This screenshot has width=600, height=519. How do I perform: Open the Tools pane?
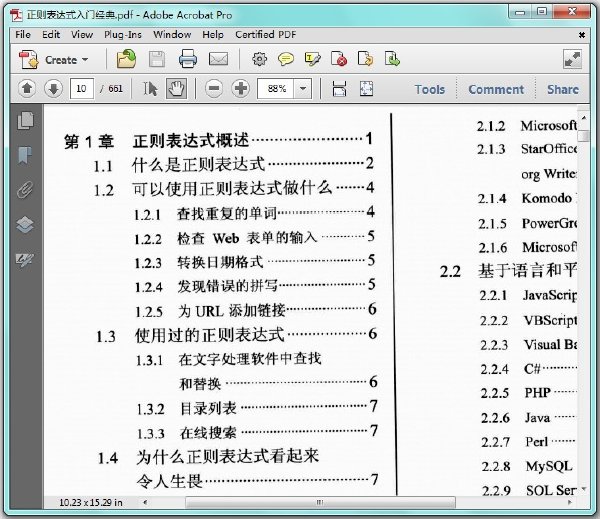coord(430,90)
